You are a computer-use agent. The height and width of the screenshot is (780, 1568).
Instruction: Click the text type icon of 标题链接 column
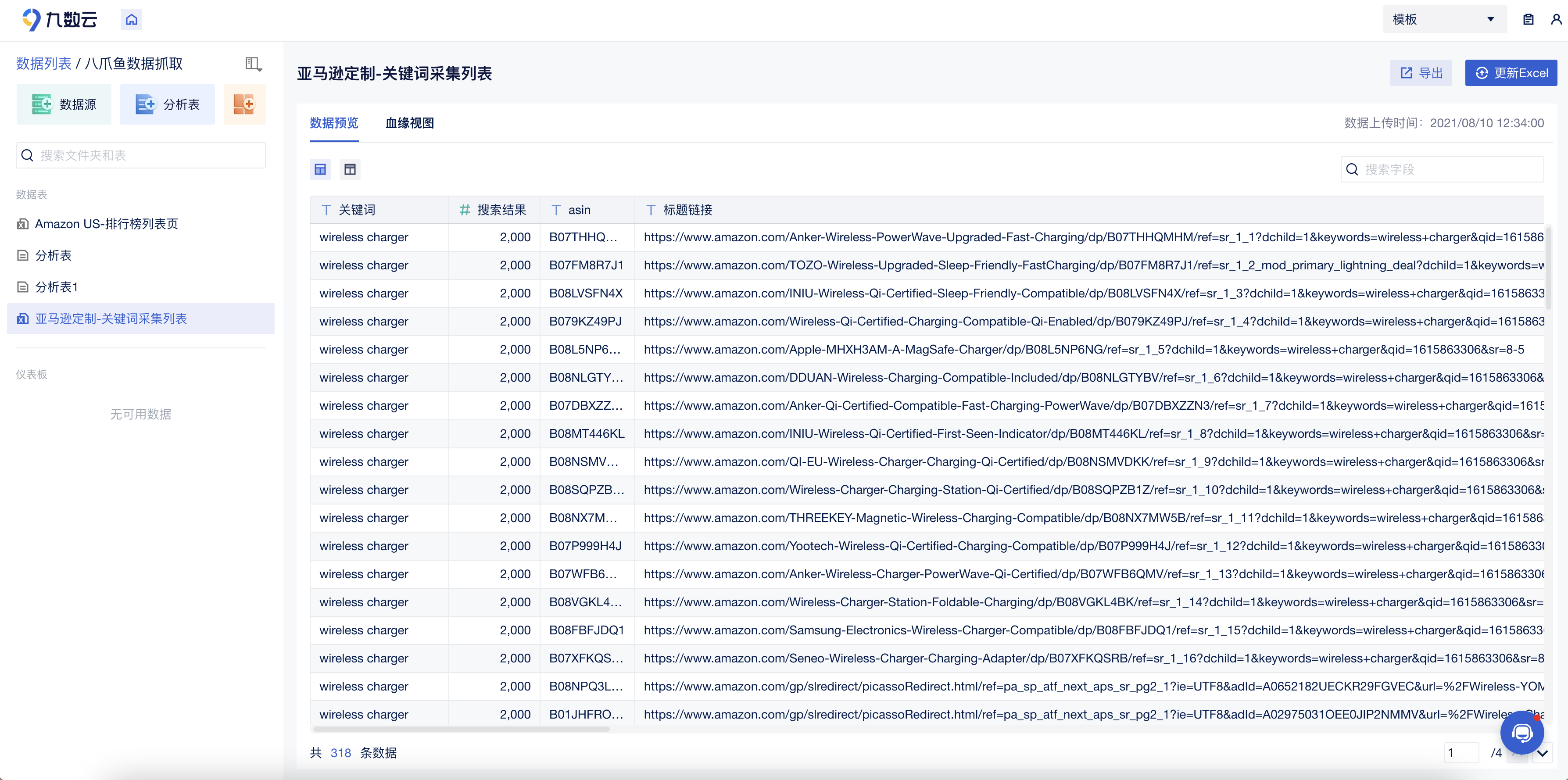[x=651, y=210]
